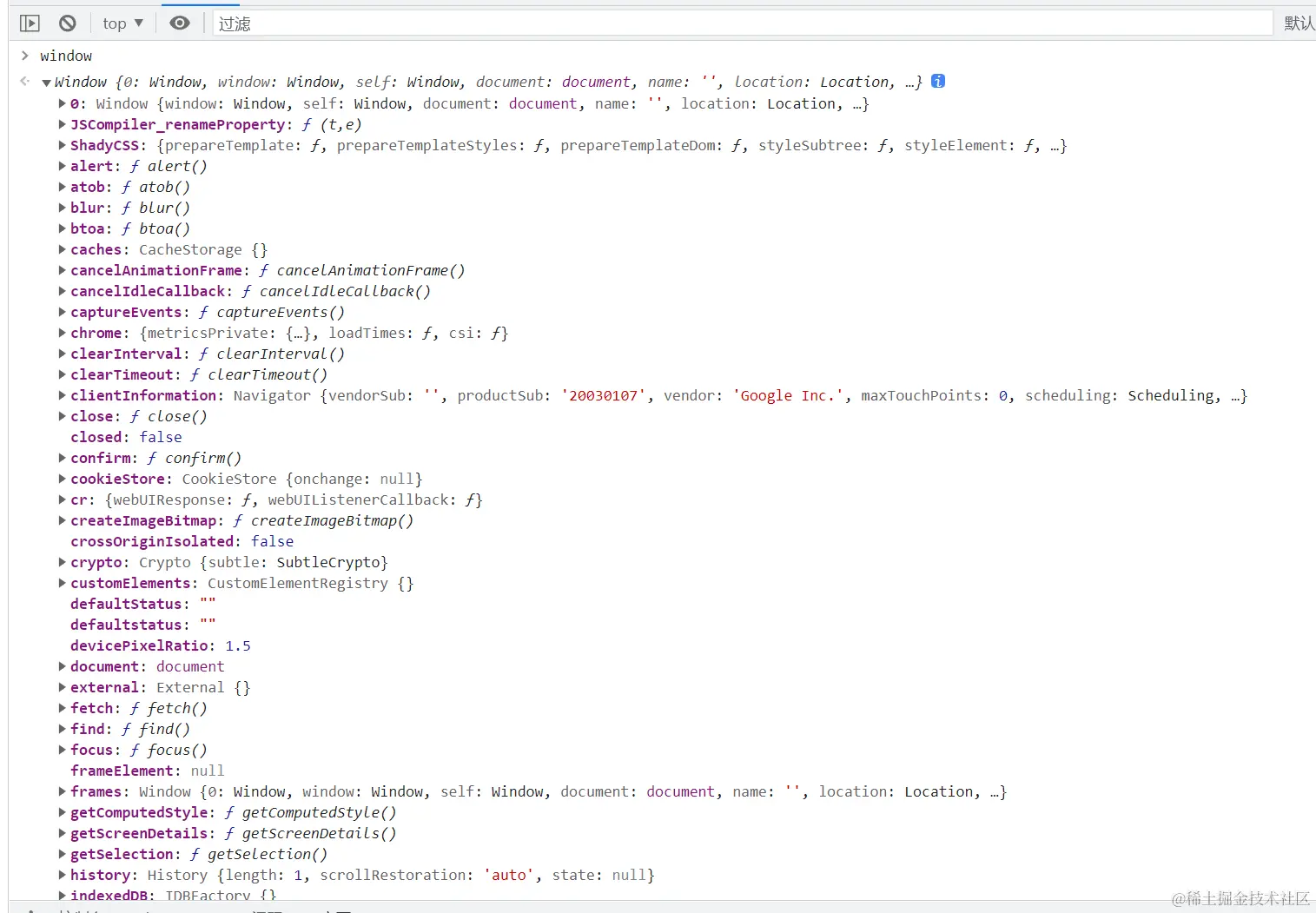Expand getSelection function
This screenshot has height=913, width=1316.
(63, 854)
